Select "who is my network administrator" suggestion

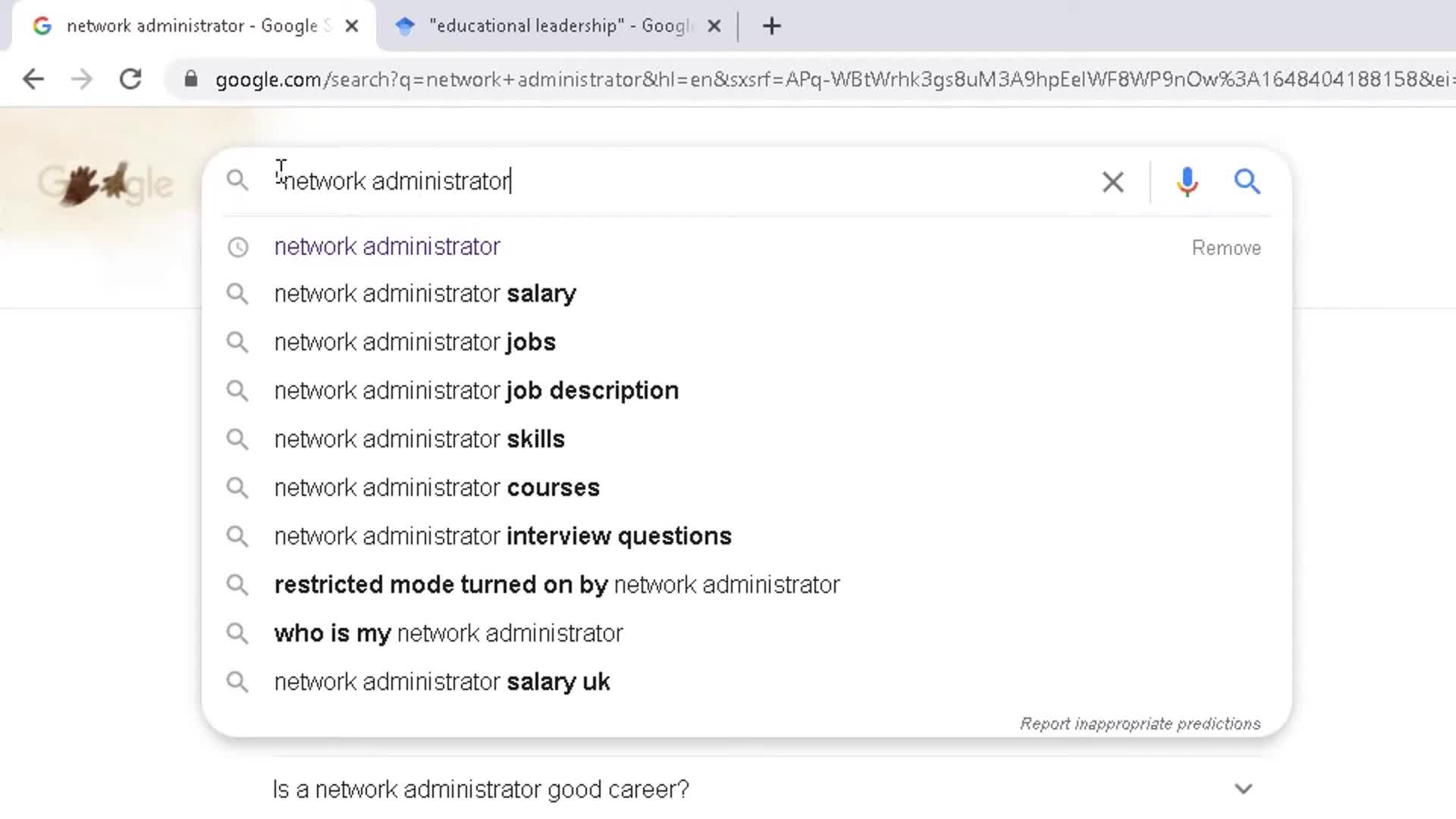[448, 633]
